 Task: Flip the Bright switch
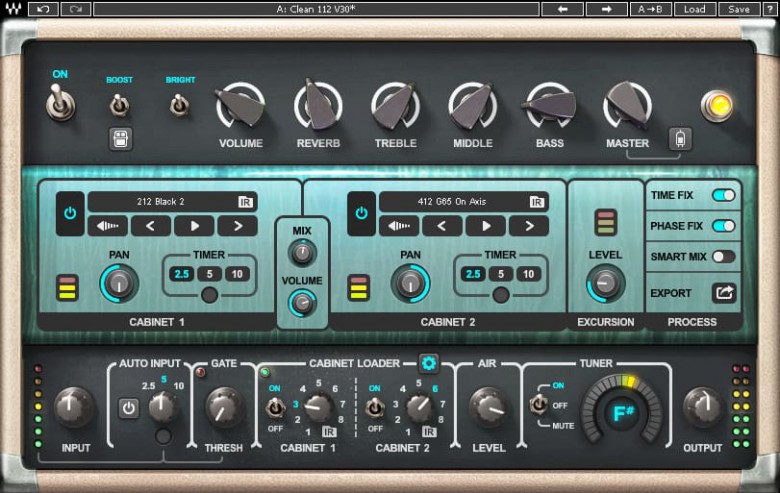click(180, 105)
